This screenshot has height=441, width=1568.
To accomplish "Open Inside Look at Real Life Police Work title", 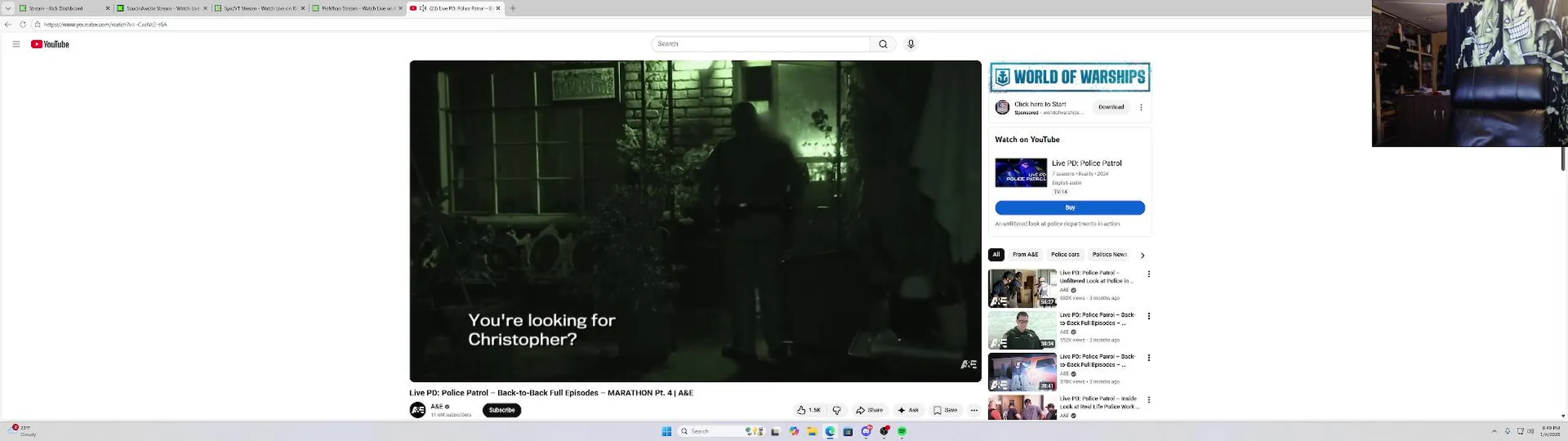I will (x=1099, y=402).
